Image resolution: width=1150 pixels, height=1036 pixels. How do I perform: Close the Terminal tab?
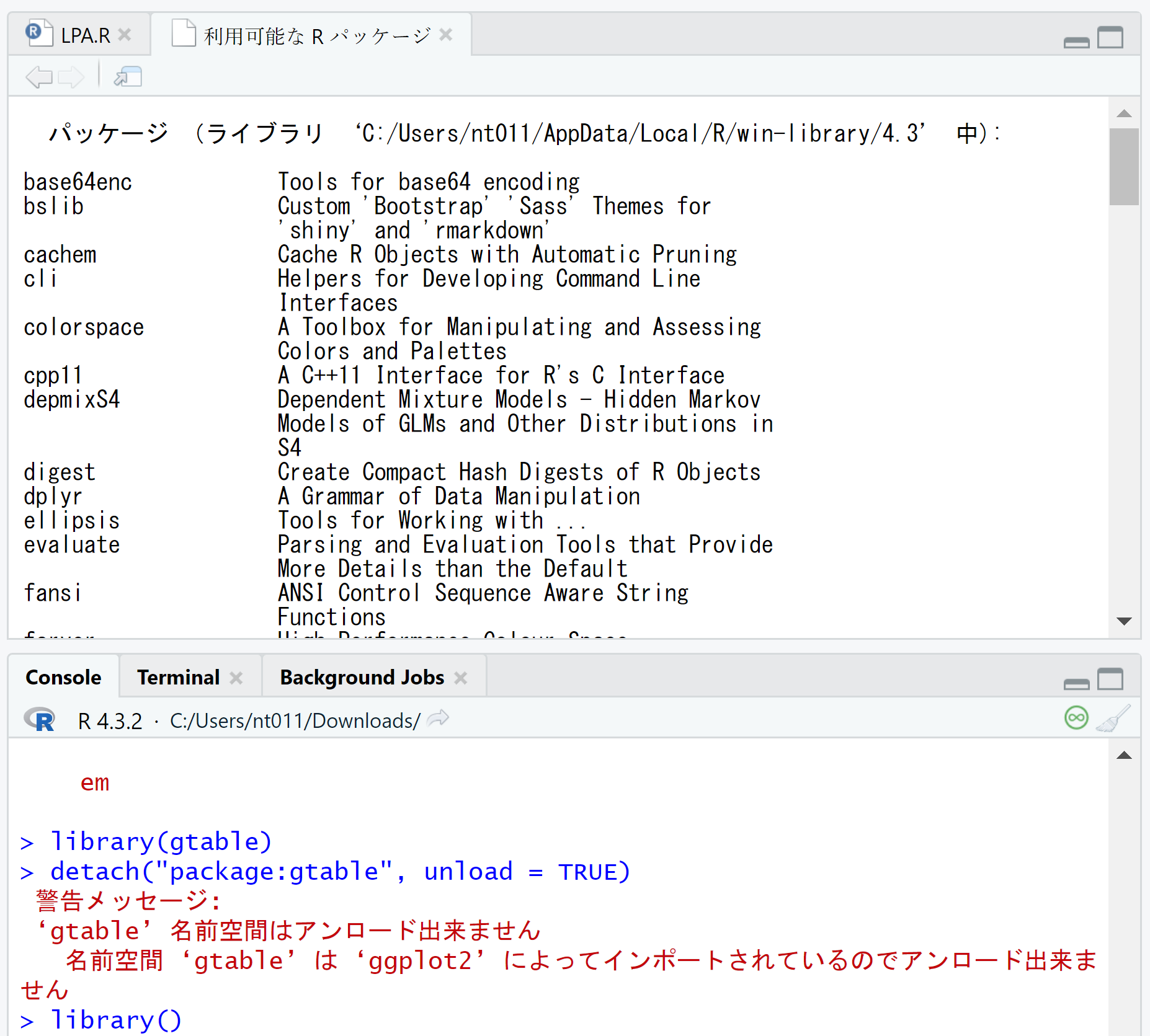(x=236, y=678)
